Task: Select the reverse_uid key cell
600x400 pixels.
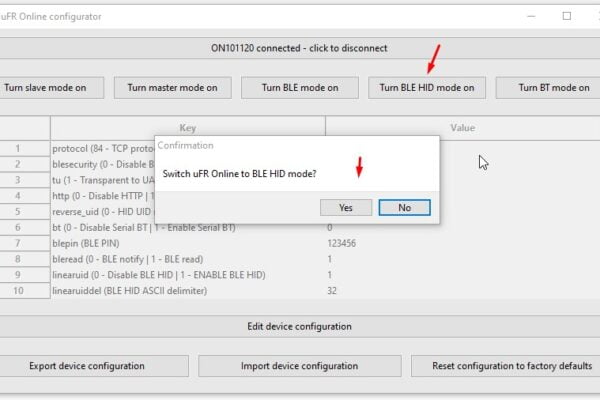Action: click(103, 212)
